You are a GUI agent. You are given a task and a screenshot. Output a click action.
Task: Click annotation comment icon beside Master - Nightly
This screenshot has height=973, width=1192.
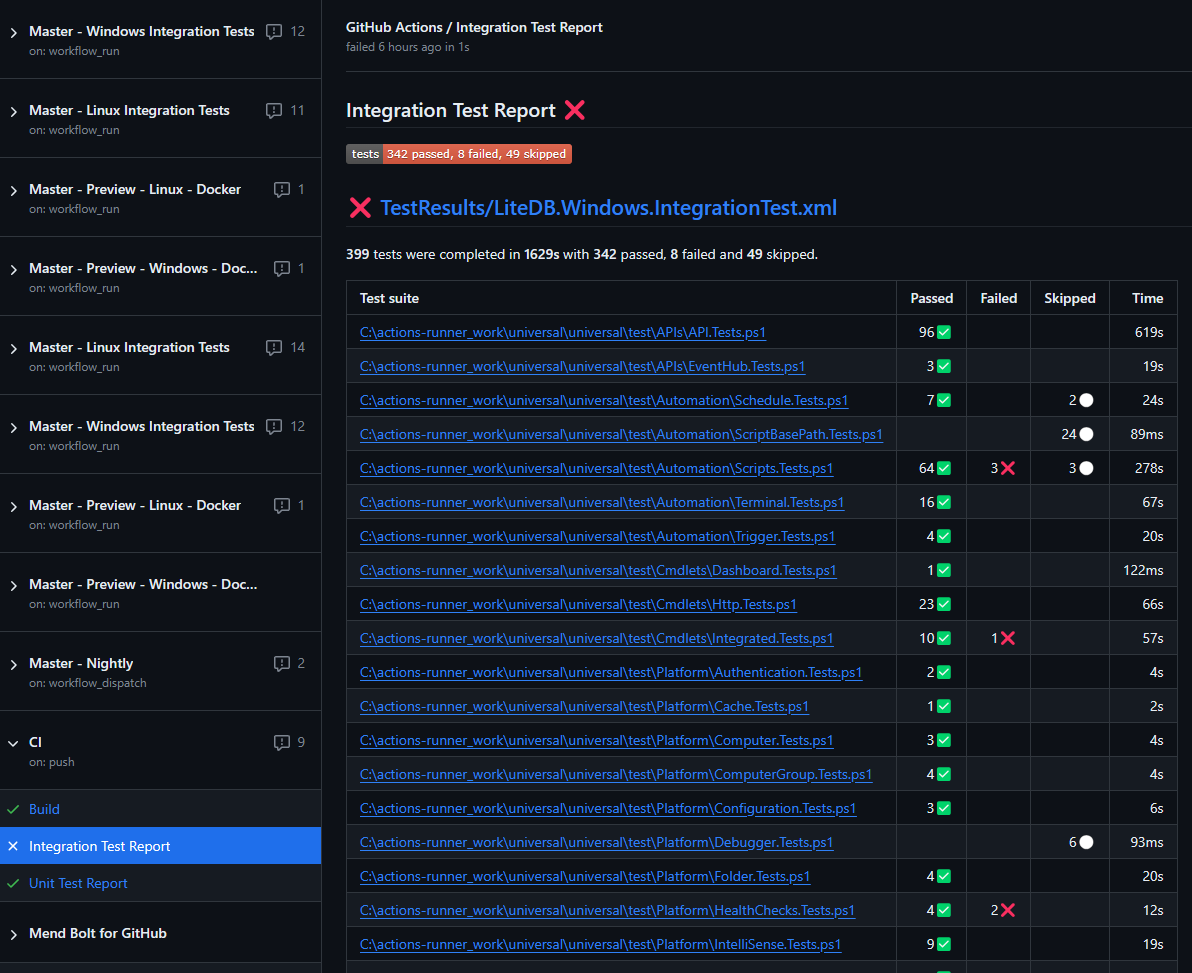pyautogui.click(x=282, y=664)
